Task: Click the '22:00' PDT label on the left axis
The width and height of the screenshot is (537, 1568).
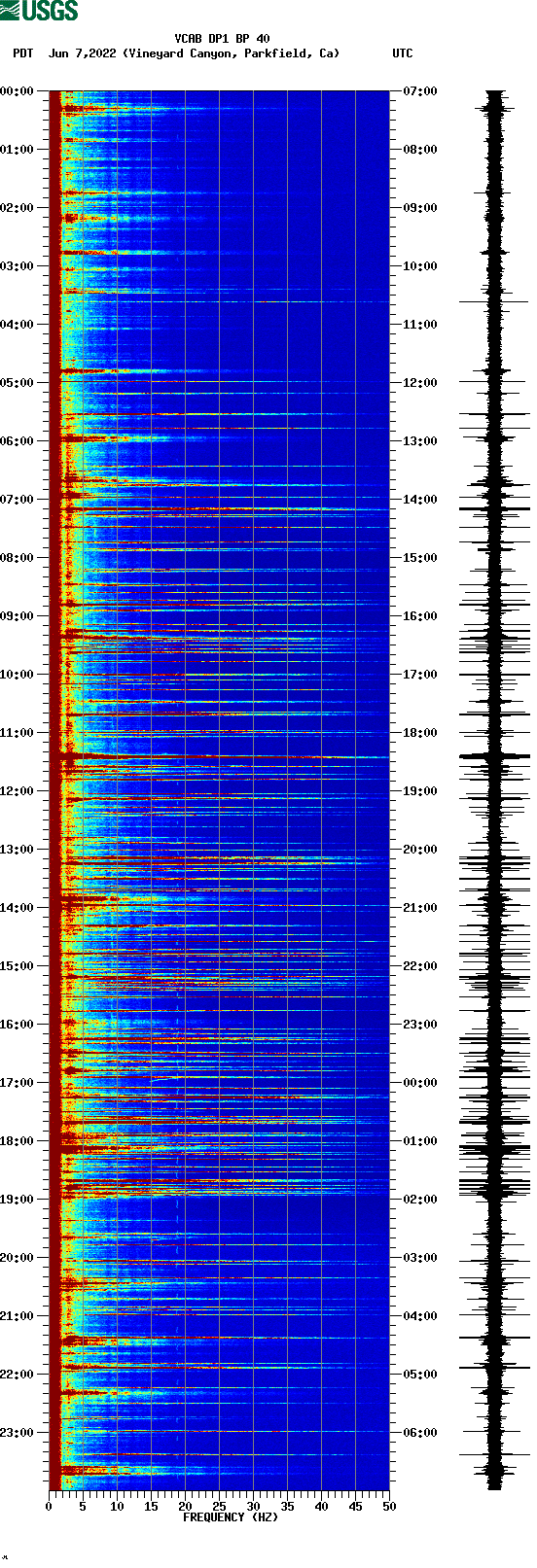Action: click(x=18, y=1375)
